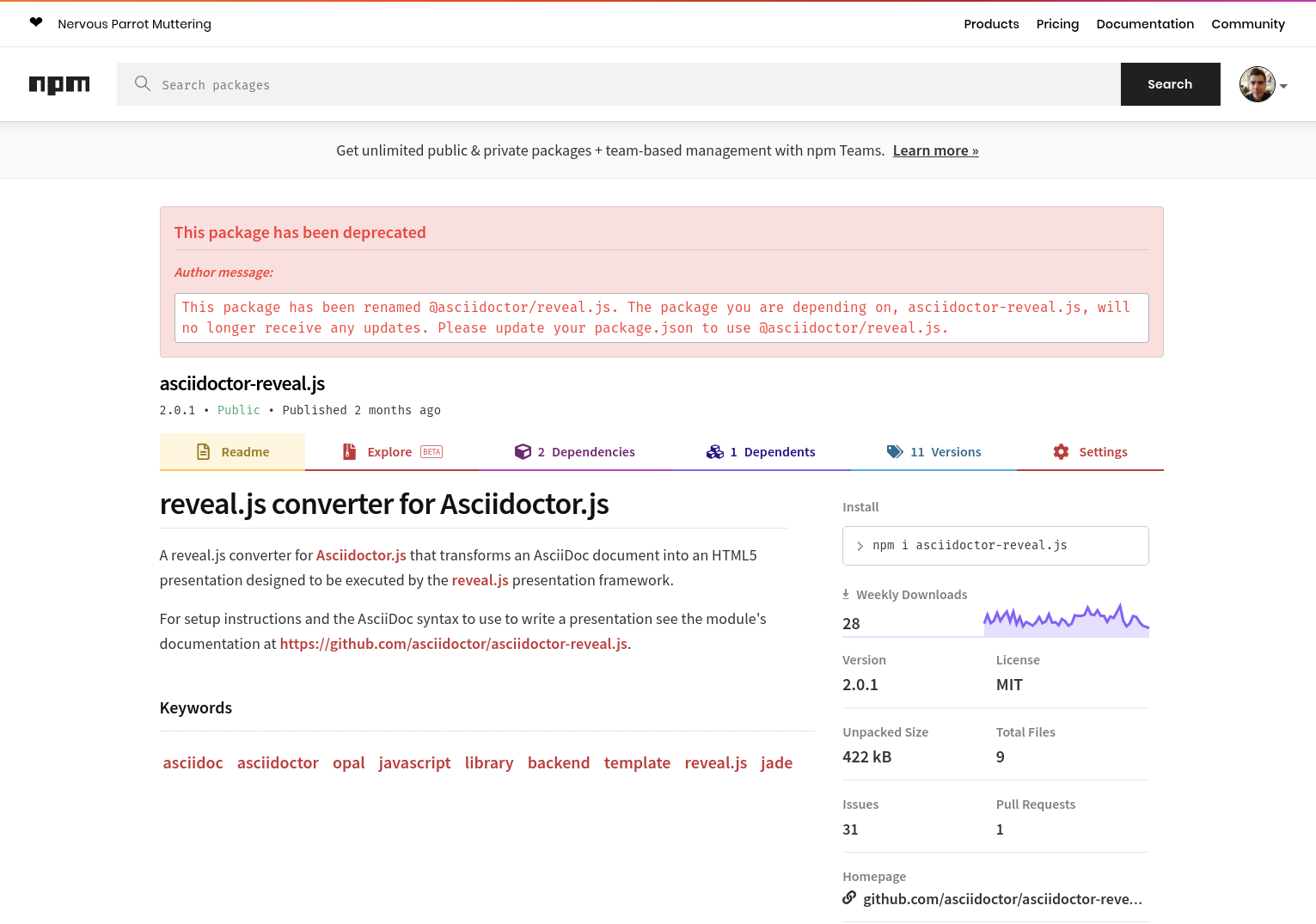Select the Readme document icon

coord(203,451)
